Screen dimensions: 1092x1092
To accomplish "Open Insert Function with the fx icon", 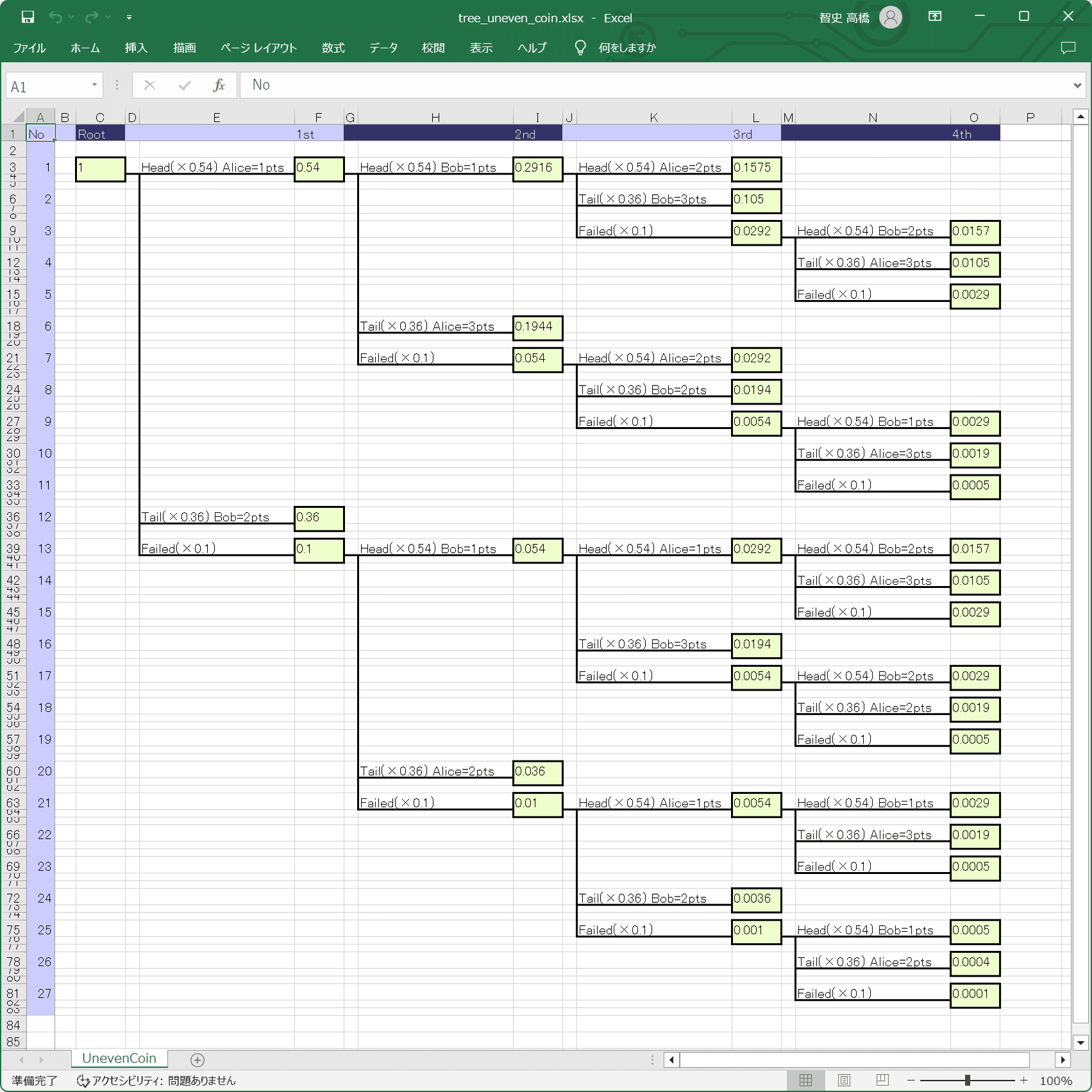I will click(x=219, y=85).
